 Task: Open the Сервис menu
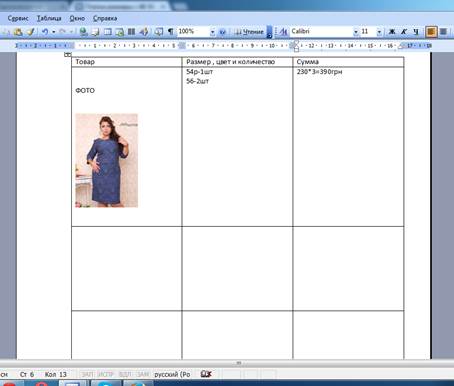pos(18,18)
